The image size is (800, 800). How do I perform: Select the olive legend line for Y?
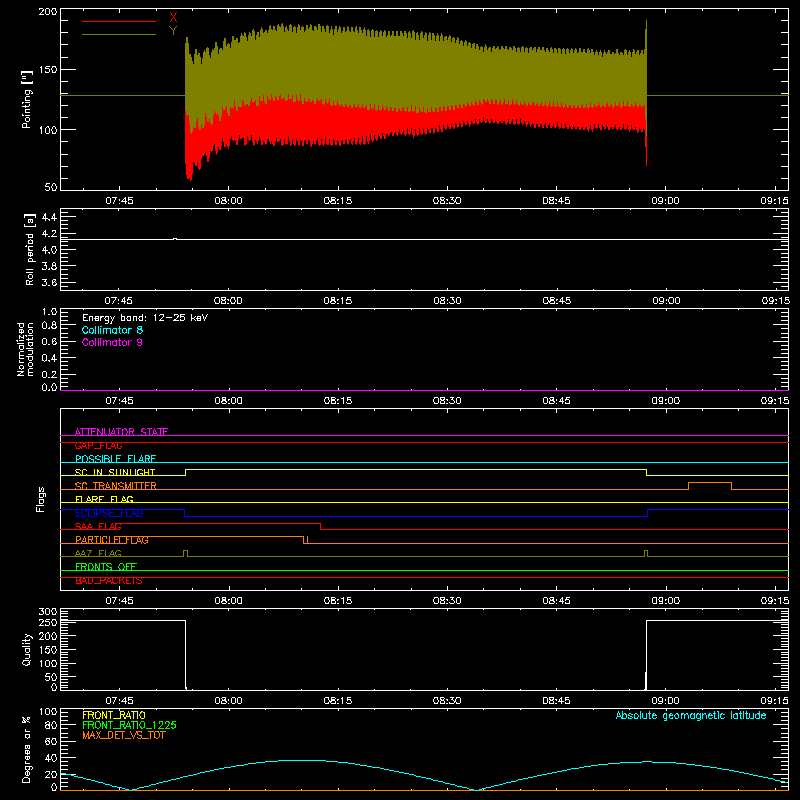(119, 35)
